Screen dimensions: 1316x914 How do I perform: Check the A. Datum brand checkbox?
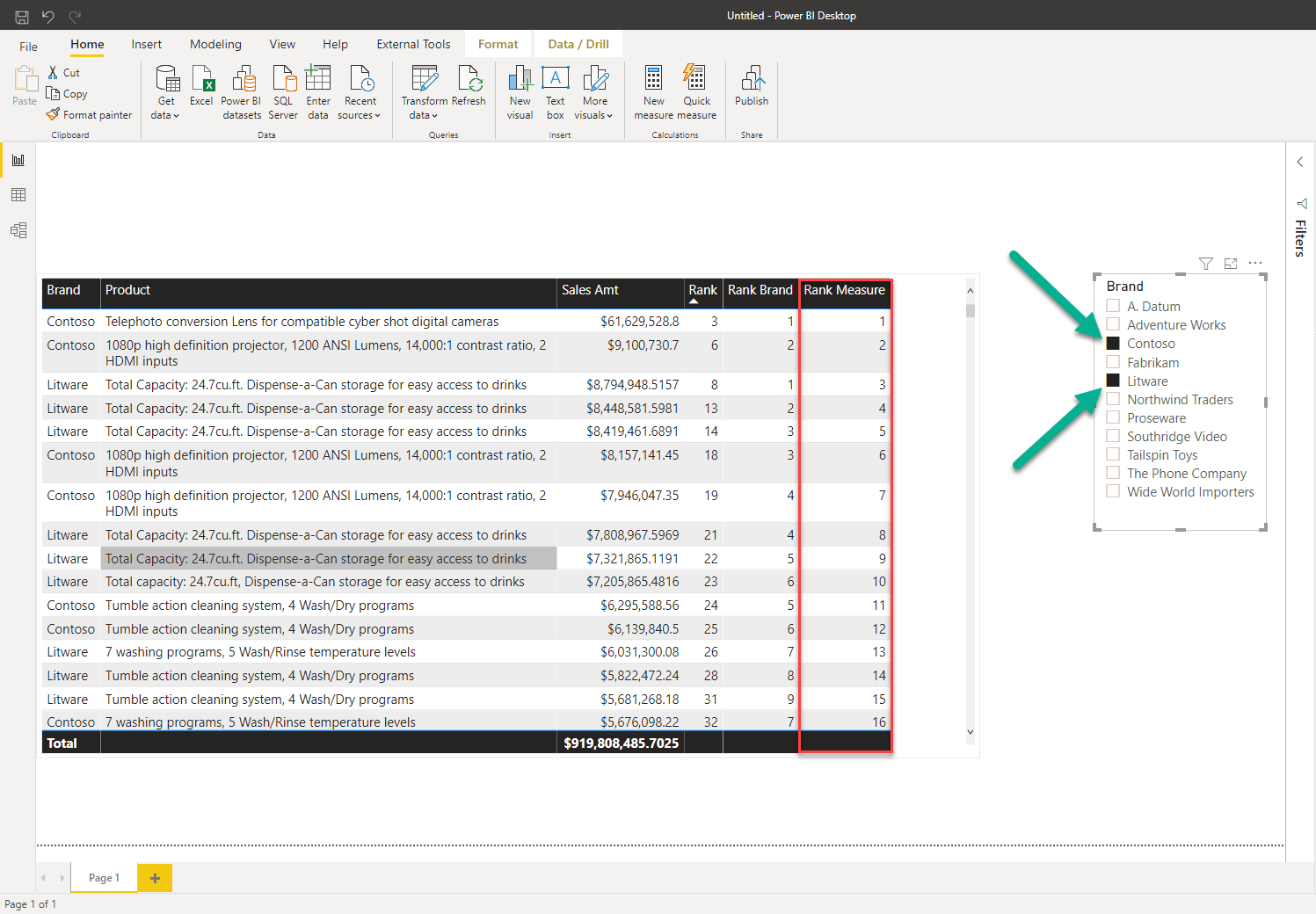(x=1113, y=306)
